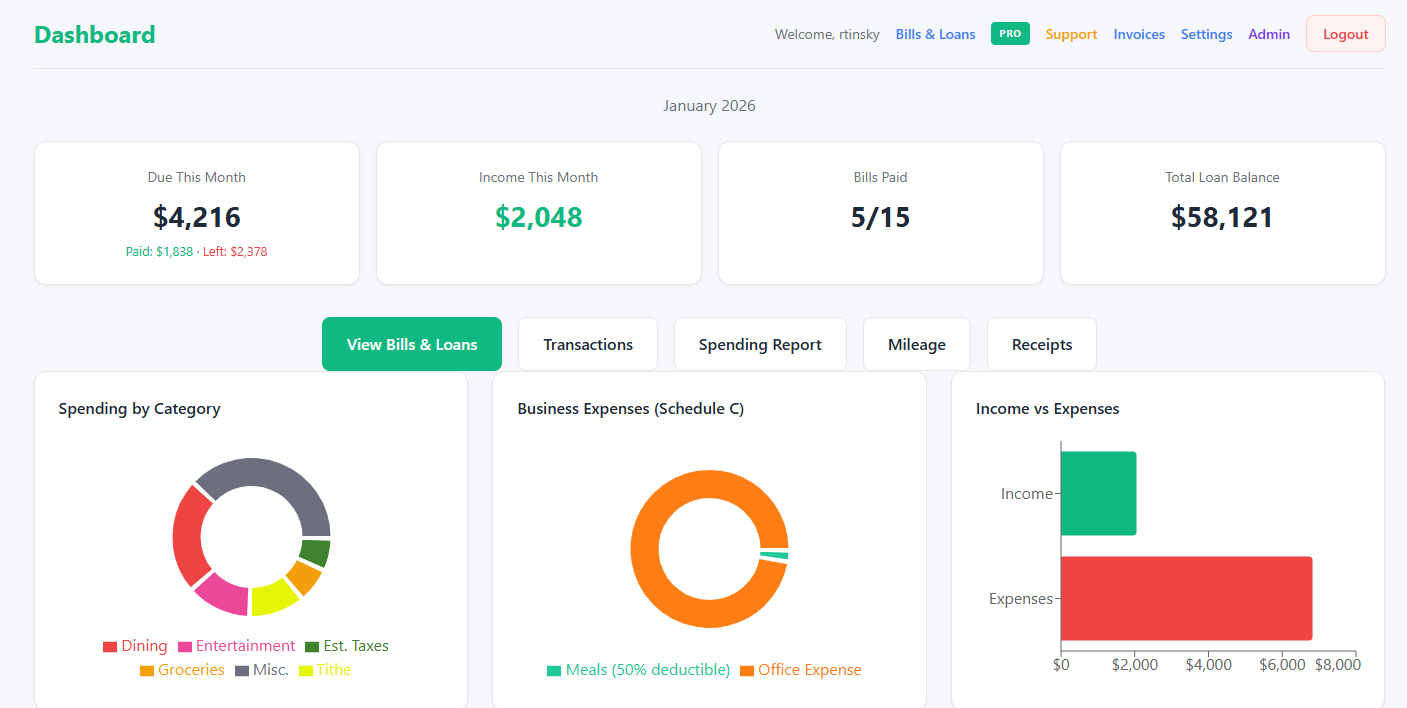The height and width of the screenshot is (708, 1407).
Task: Open the Admin panel
Action: [x=1269, y=33]
